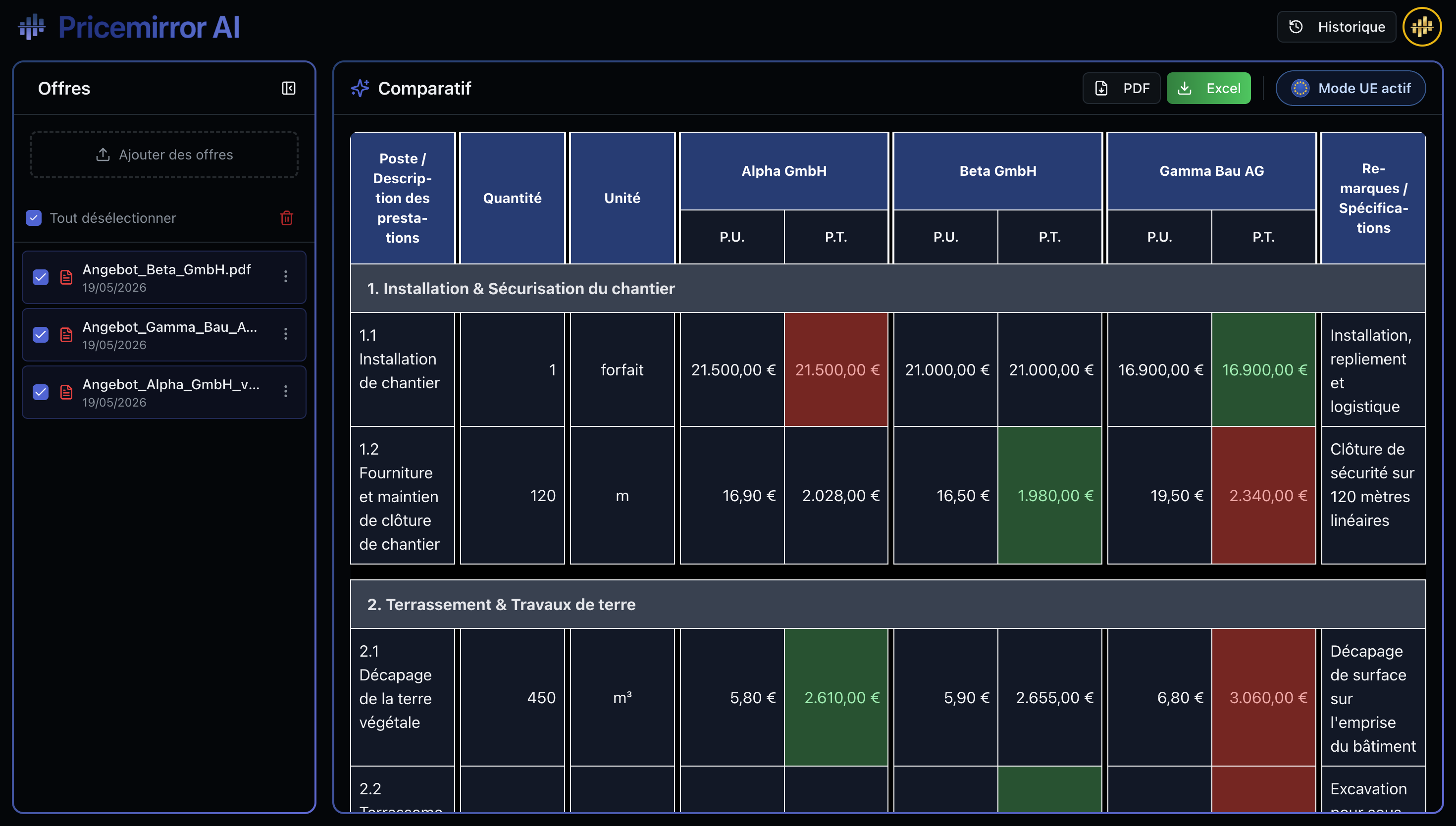1456x826 pixels.
Task: Click Poste / Description des prestations header
Action: coord(403,198)
